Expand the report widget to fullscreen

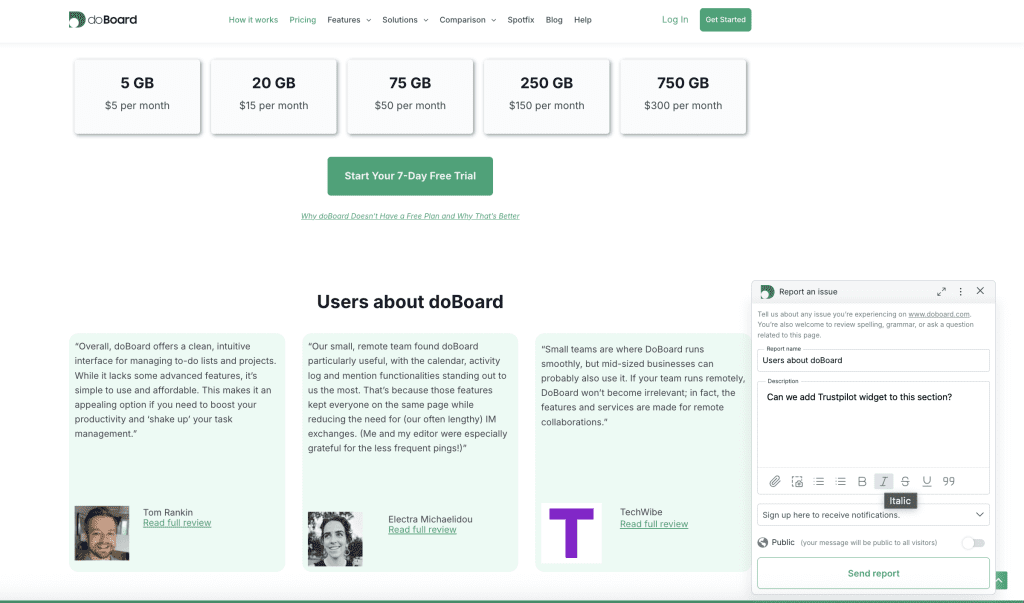941,291
